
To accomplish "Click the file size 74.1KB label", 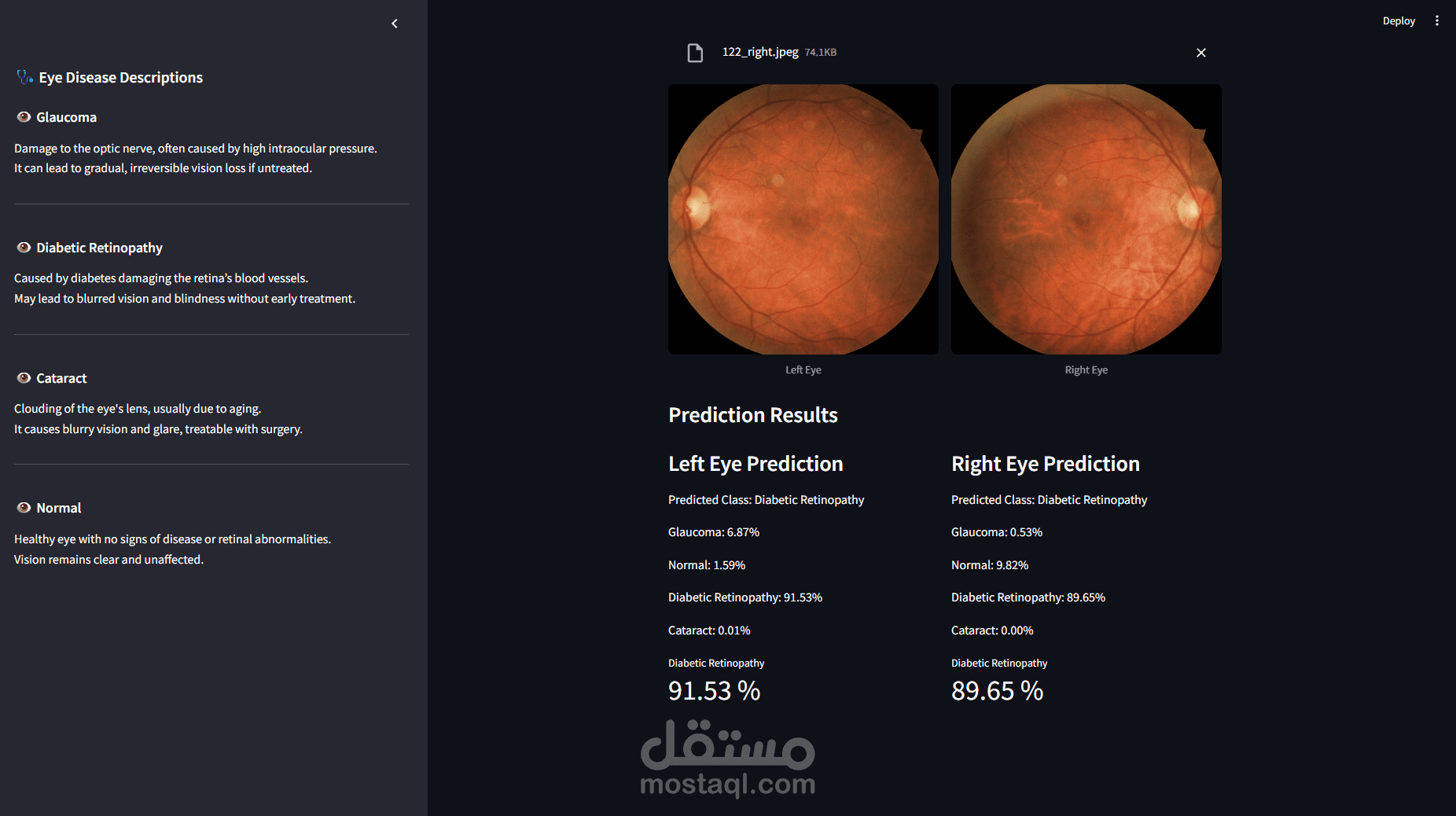I will tap(821, 53).
